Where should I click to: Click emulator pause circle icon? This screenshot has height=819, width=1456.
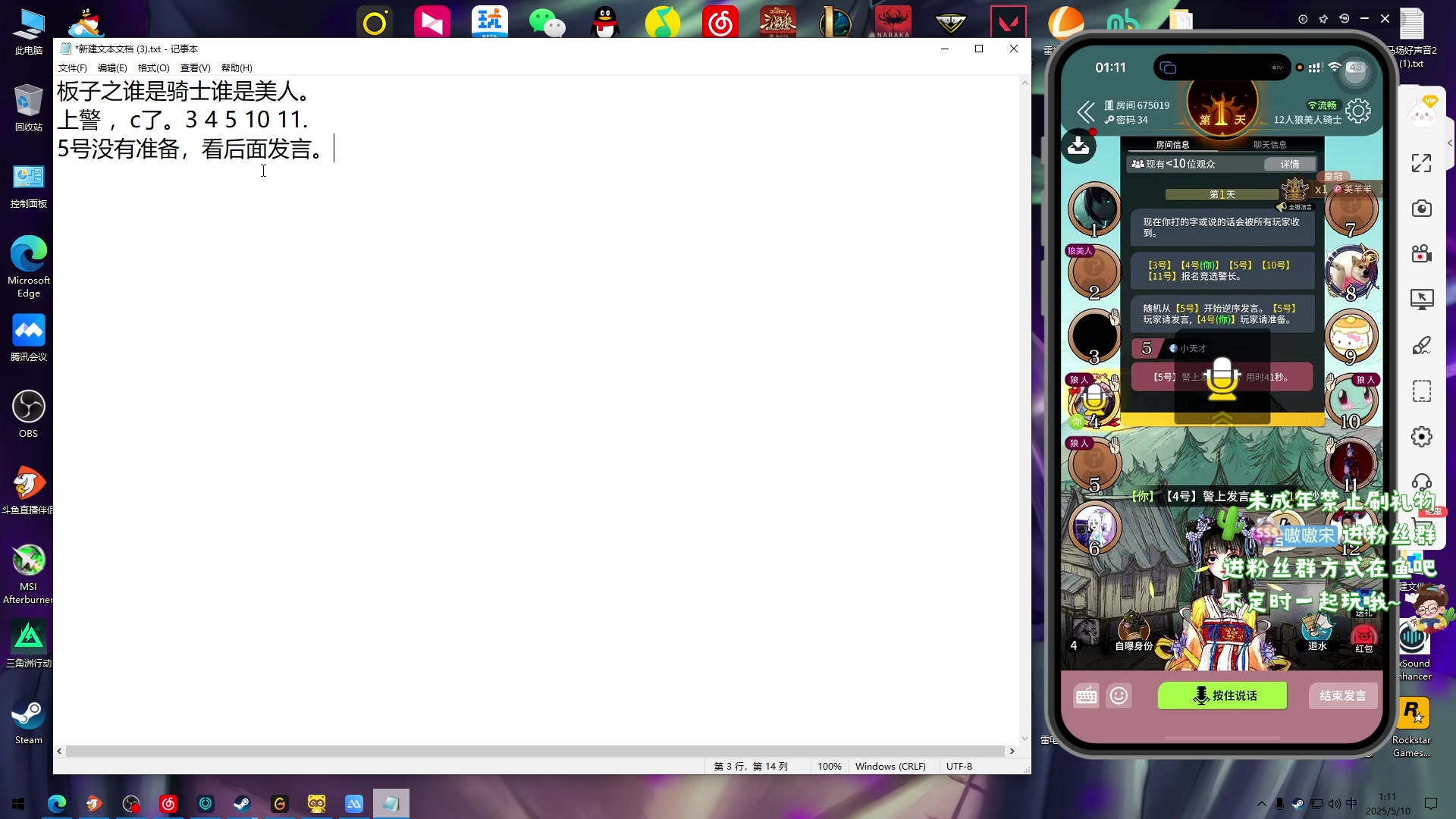coord(1303,19)
